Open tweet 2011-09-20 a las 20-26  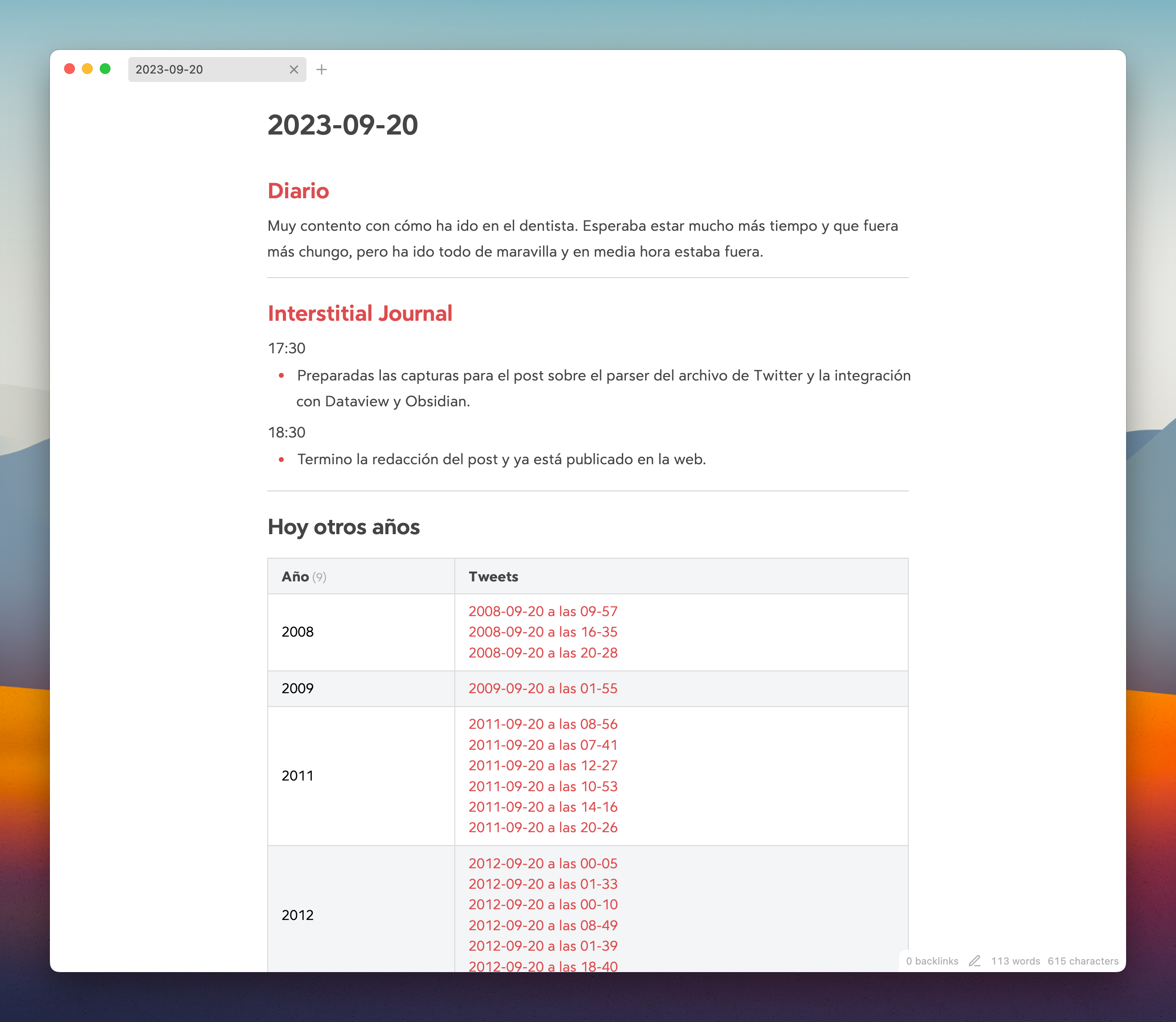click(543, 827)
